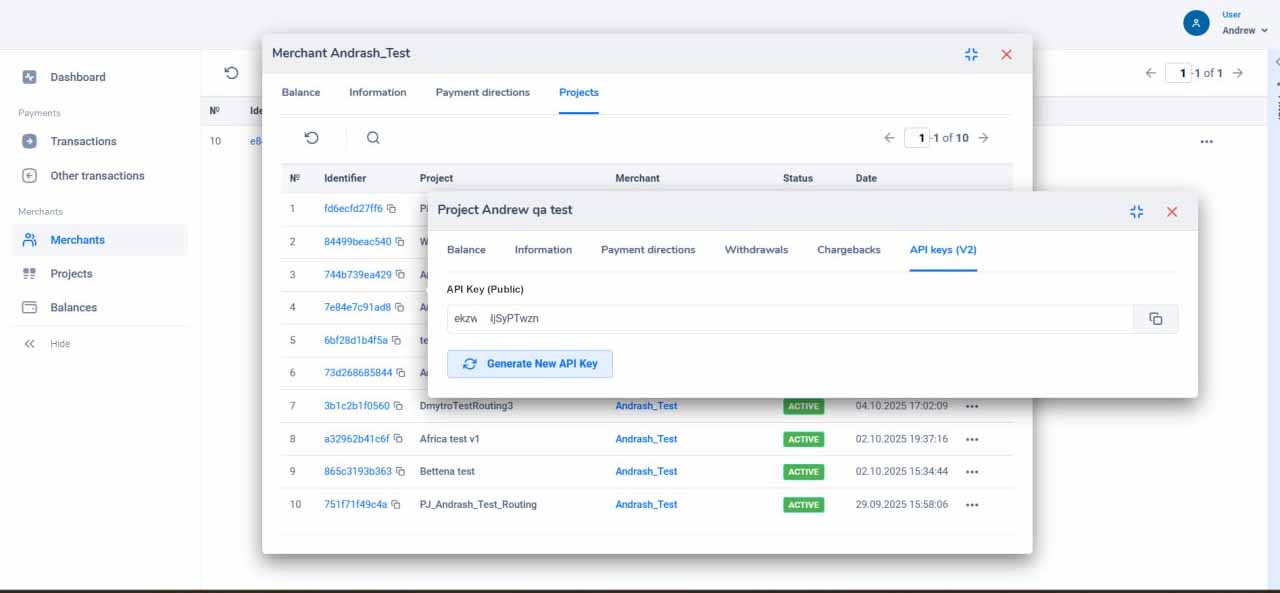Switch to project Balance tab
Screen dimensions: 1280x593
(x=466, y=250)
